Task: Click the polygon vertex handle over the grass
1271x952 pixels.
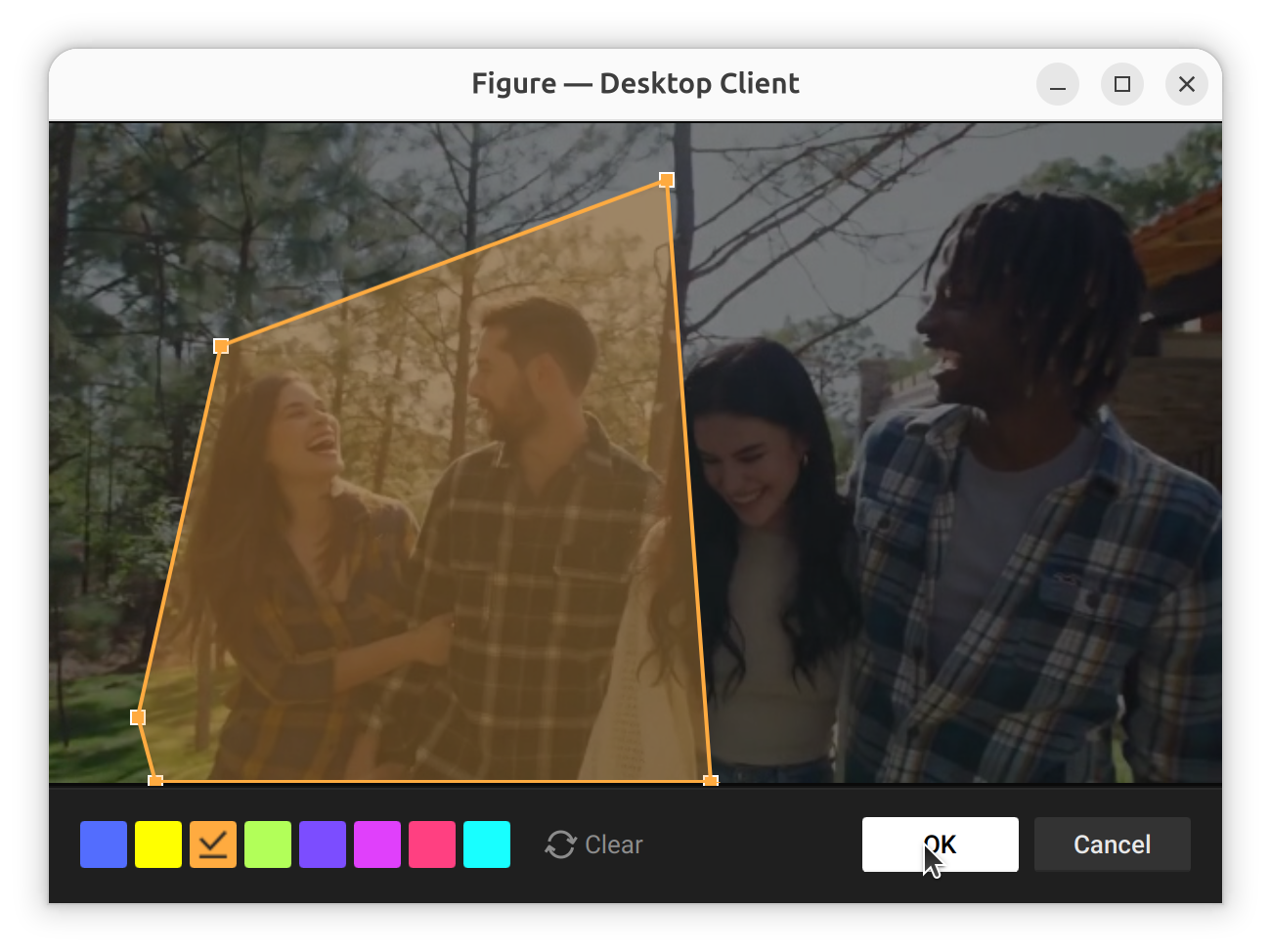Action: (138, 717)
